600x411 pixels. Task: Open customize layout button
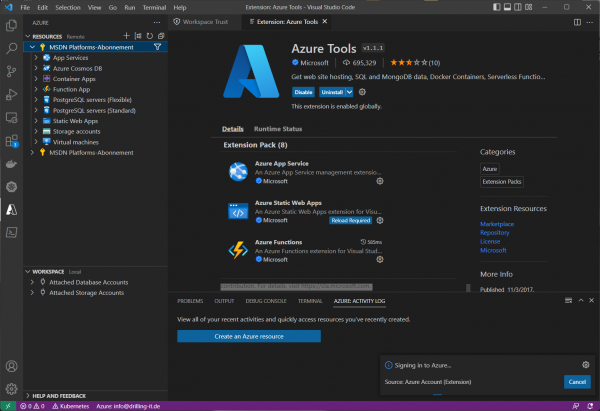pos(528,7)
